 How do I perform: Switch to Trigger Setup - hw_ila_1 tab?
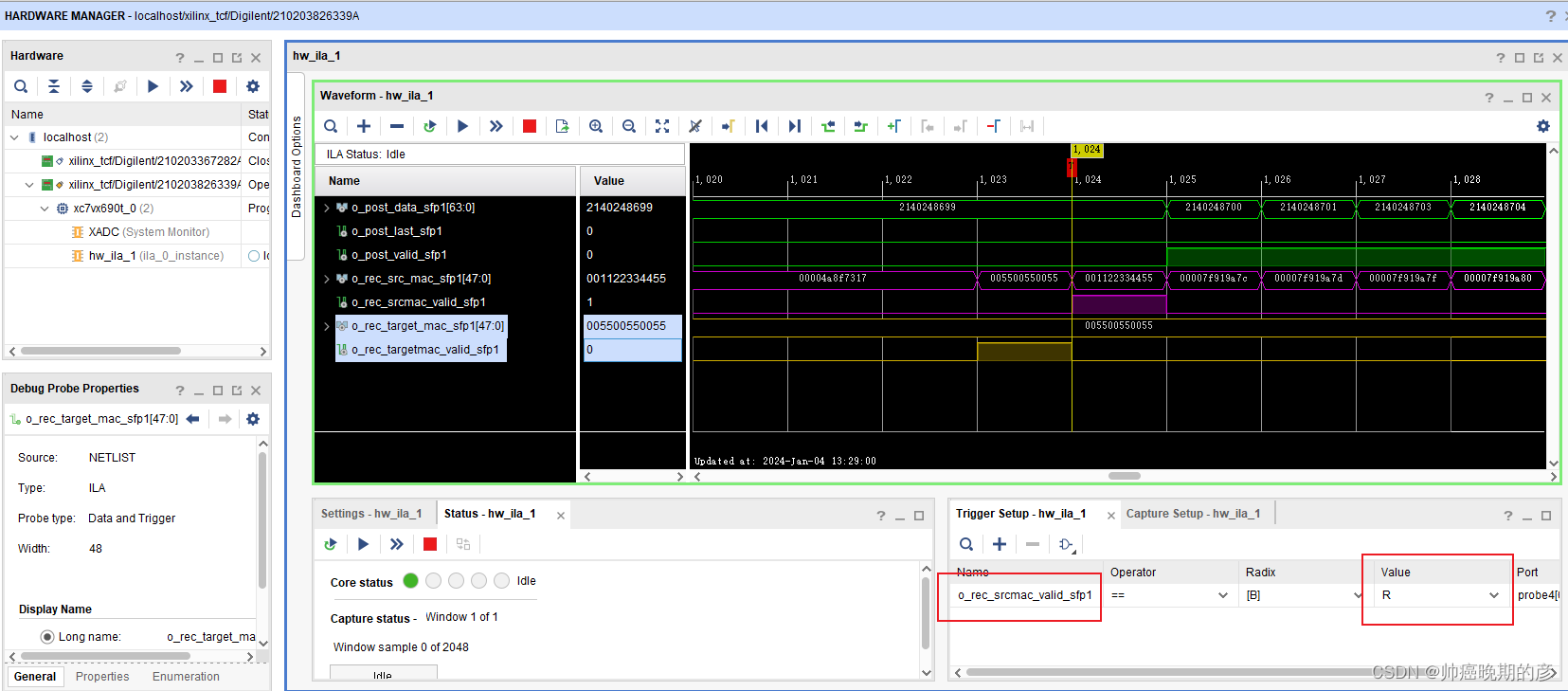point(1020,514)
